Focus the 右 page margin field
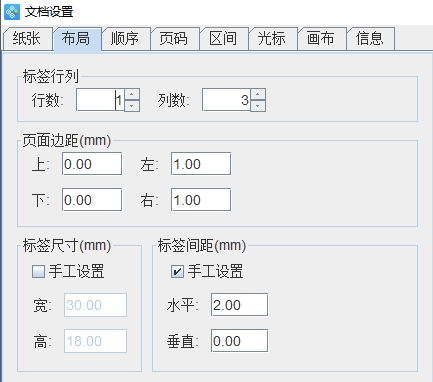The width and height of the screenshot is (433, 382). pos(201,200)
